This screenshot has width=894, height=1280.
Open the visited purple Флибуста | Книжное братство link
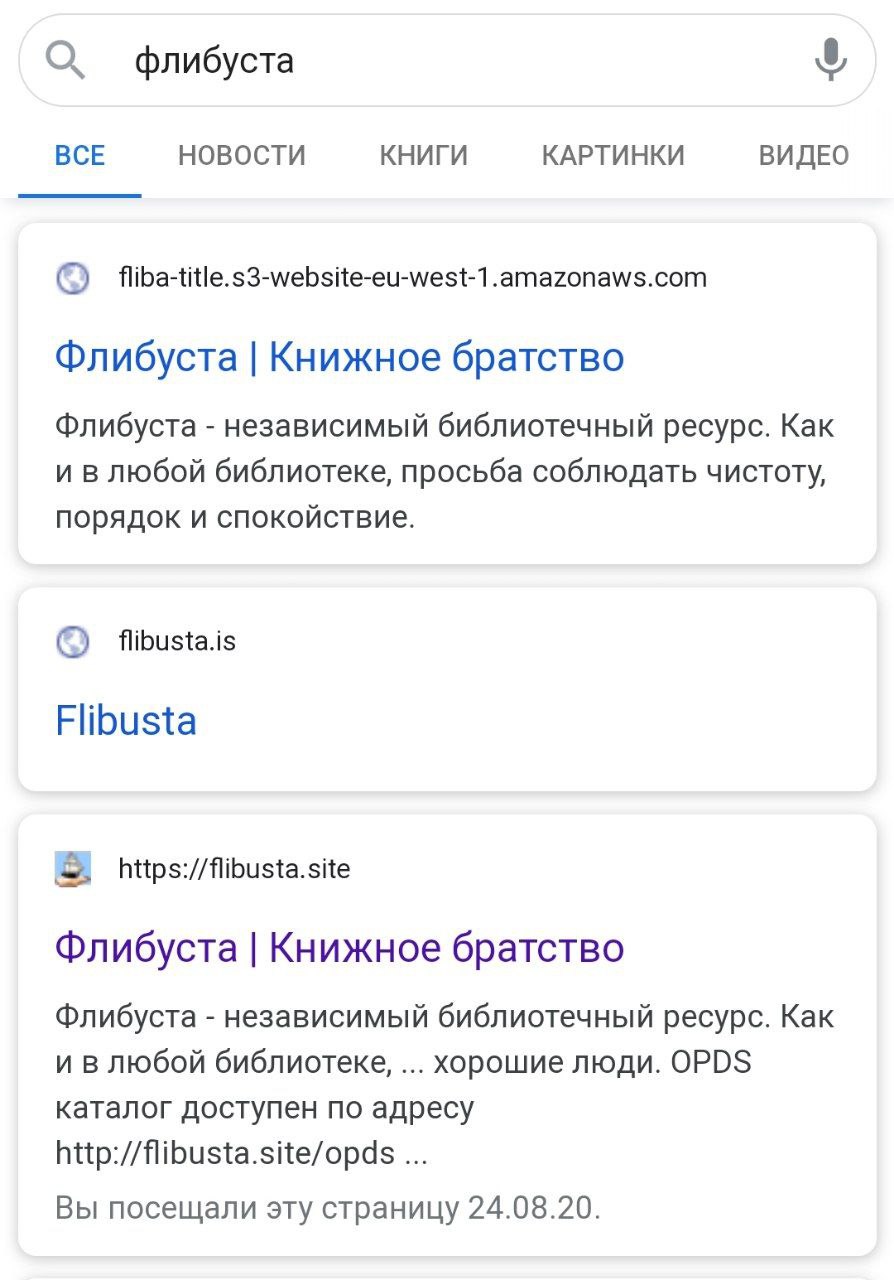tap(340, 947)
